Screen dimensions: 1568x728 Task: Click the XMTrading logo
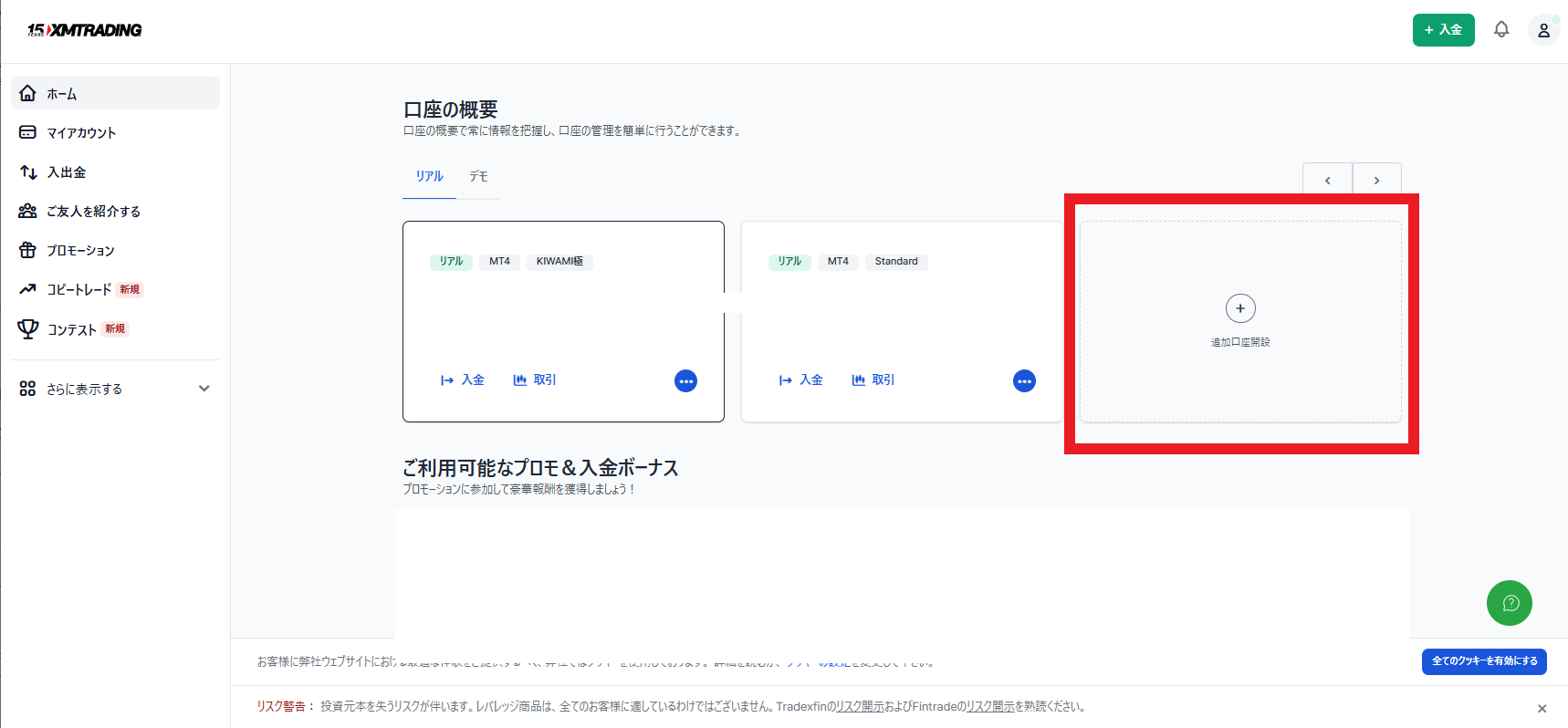click(85, 30)
